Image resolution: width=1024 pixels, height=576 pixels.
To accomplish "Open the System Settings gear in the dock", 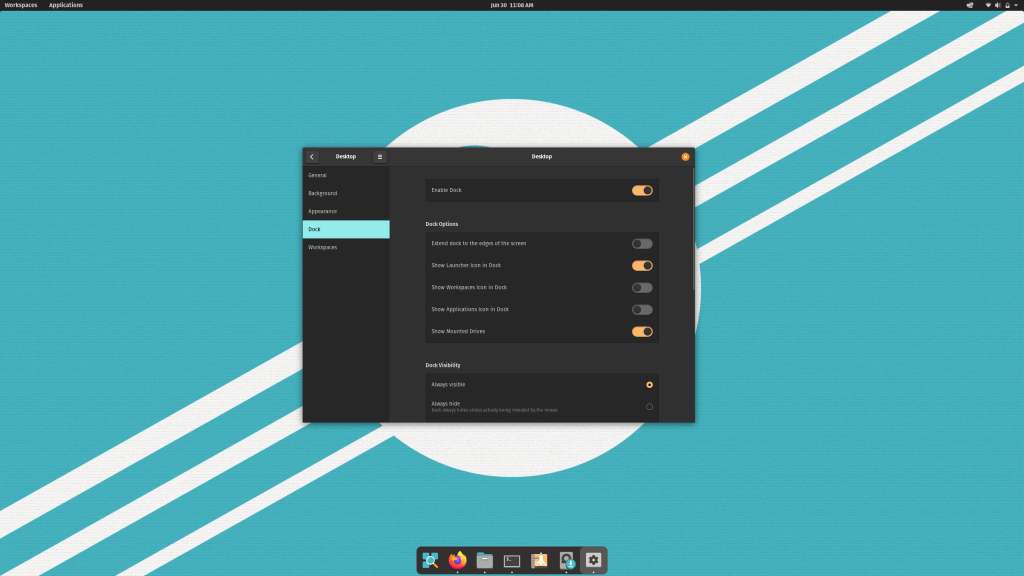I will [x=593, y=560].
